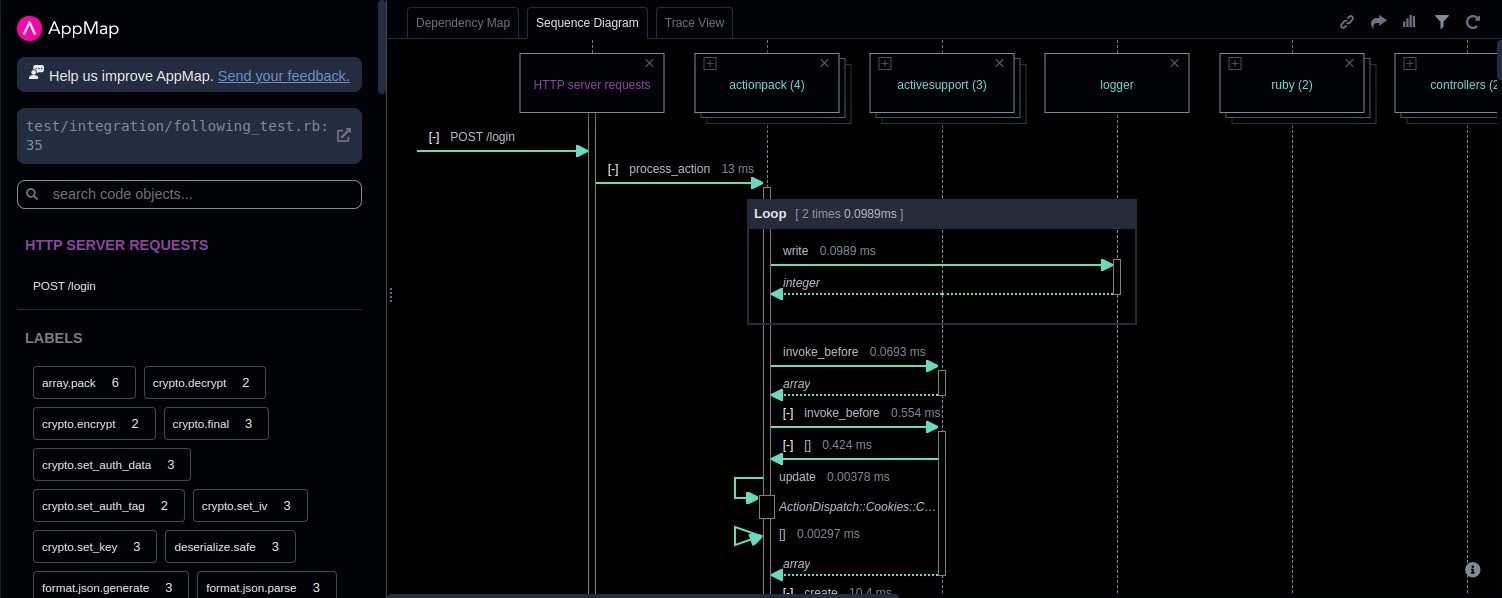Collapse the process_action call
This screenshot has height=598, width=1502.
point(613,169)
